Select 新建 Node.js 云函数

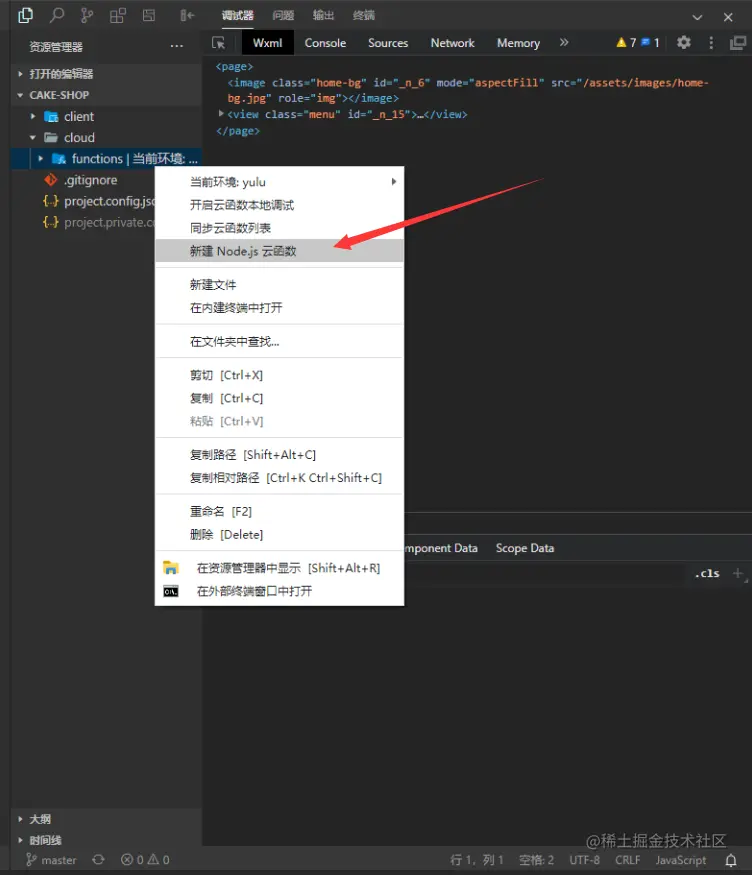tap(279, 251)
